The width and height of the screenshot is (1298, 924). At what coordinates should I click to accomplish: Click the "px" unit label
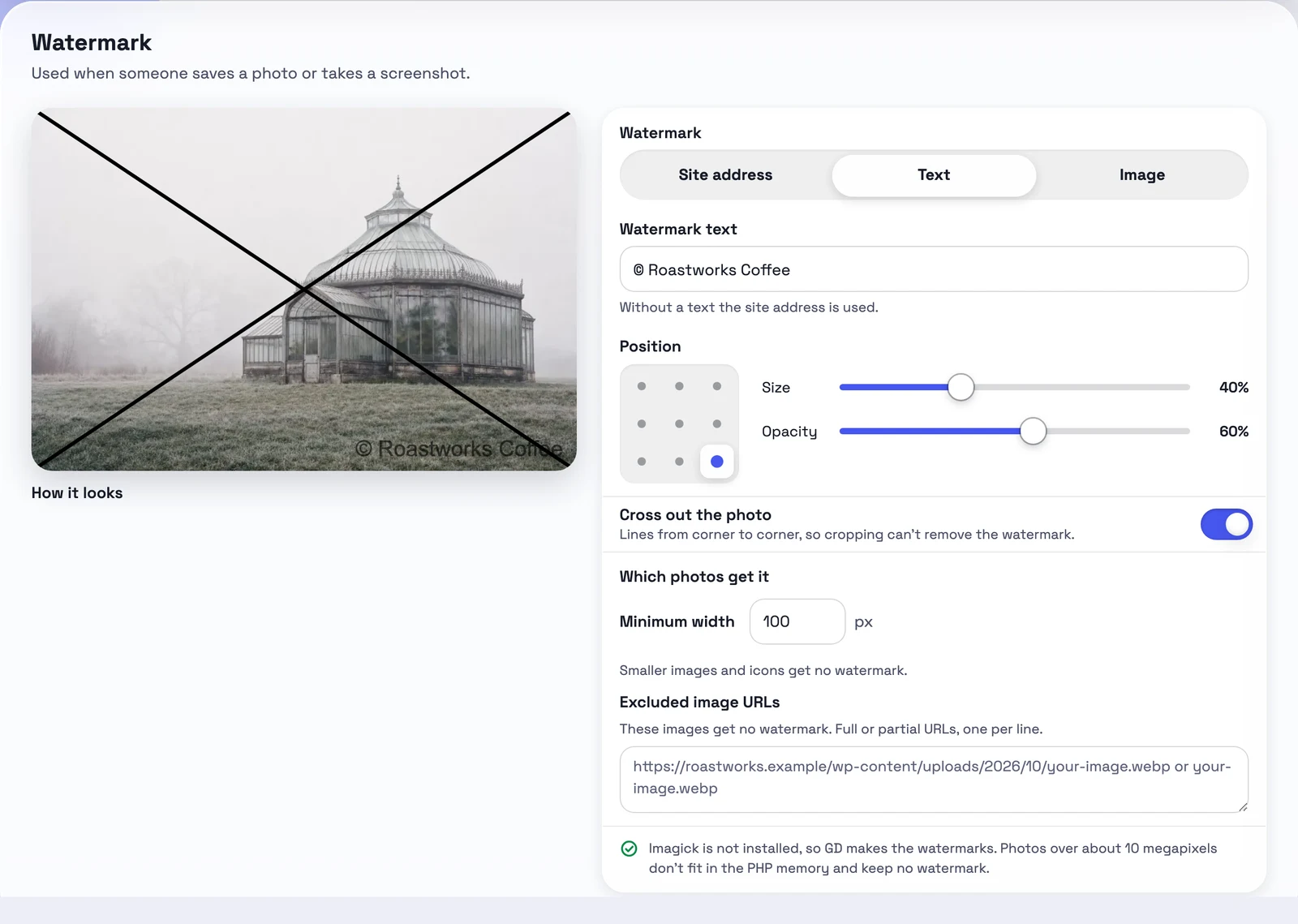click(863, 622)
